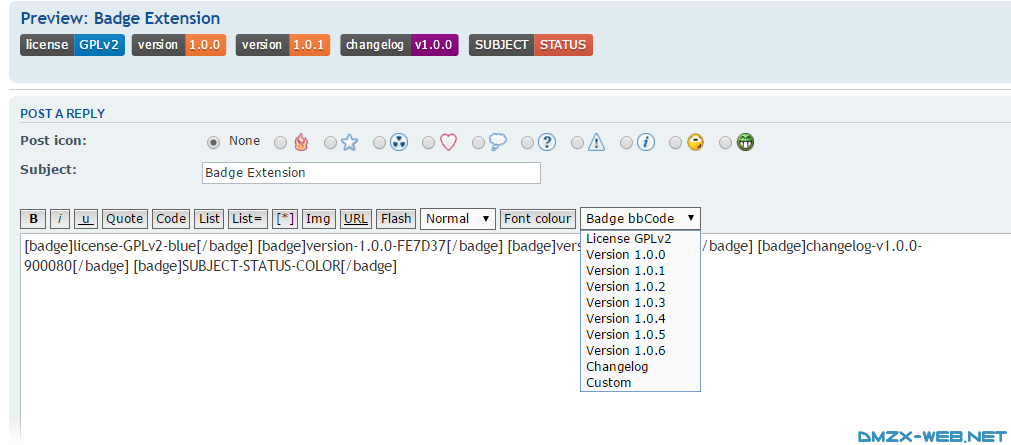Pick Version 1.0.3 from the dropdown list
The height and width of the screenshot is (445, 1011).
pyautogui.click(x=625, y=303)
